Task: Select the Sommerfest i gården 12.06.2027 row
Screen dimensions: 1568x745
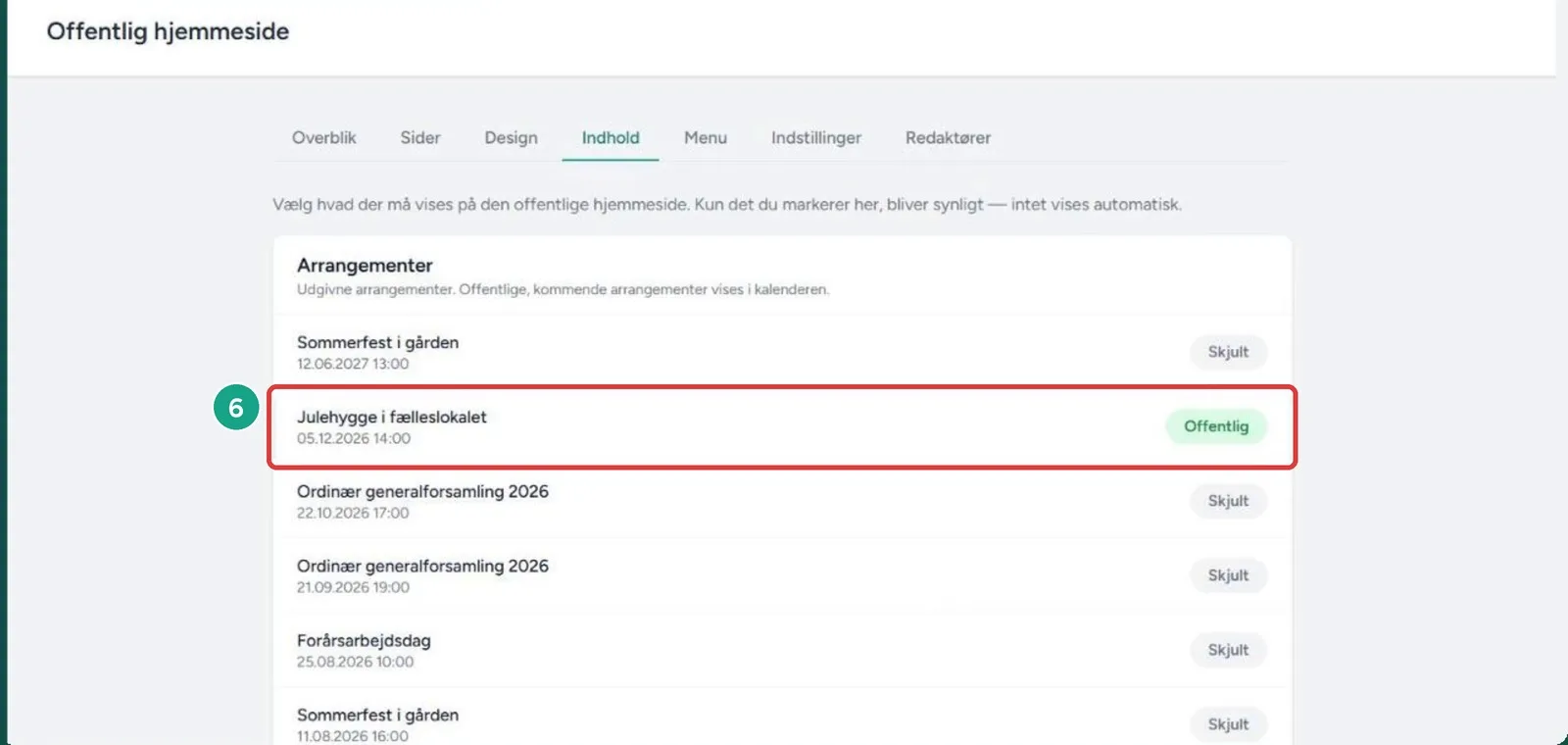Action: click(782, 352)
